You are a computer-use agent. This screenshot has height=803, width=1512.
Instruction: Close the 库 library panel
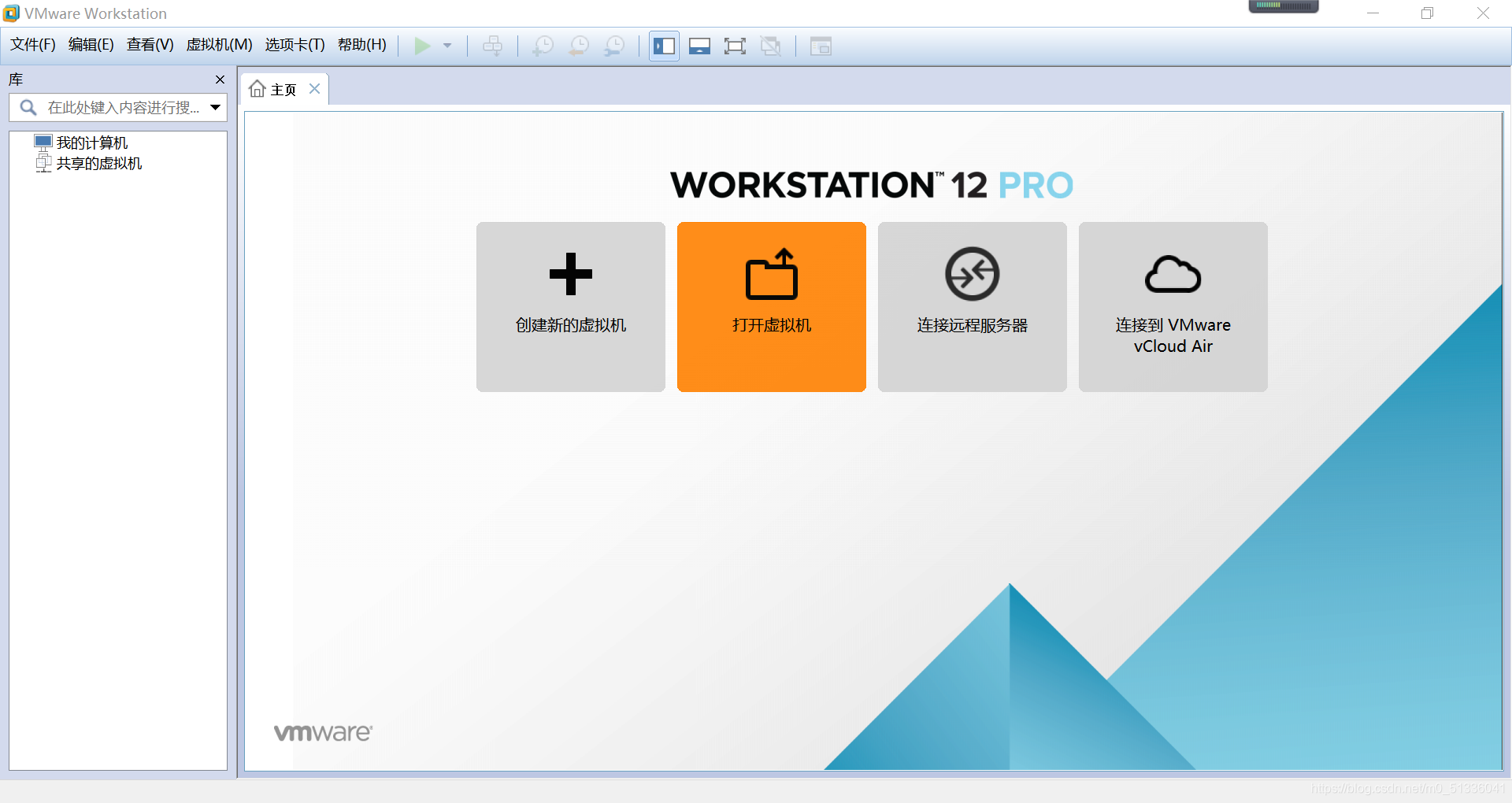pyautogui.click(x=220, y=80)
